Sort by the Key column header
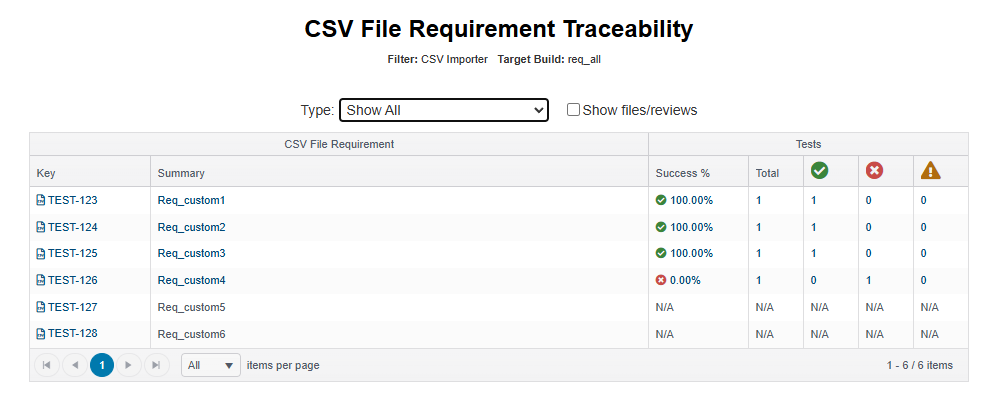The height and width of the screenshot is (399, 994). pos(46,173)
